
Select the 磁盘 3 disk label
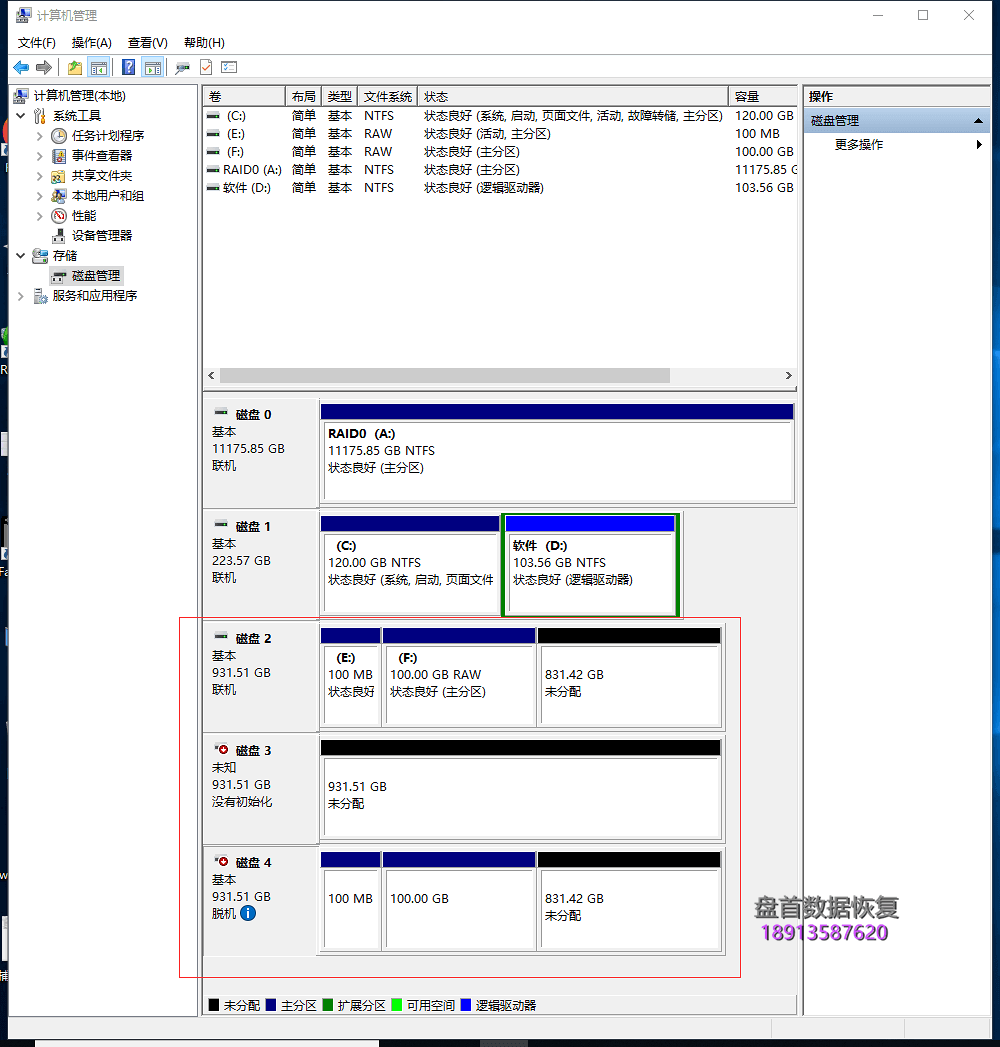click(261, 789)
